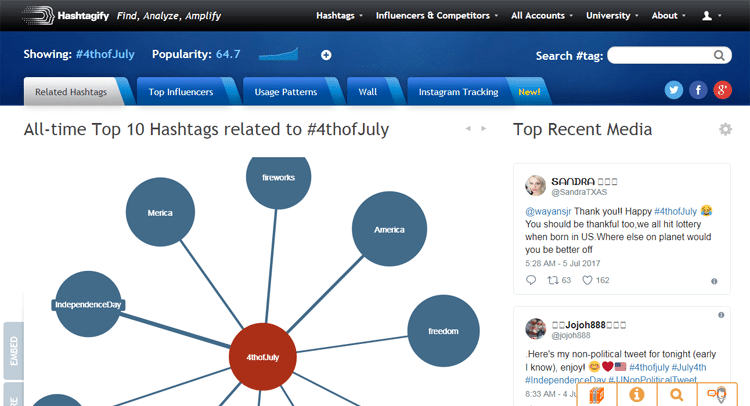Reply to Sandra's tweet

531,280
